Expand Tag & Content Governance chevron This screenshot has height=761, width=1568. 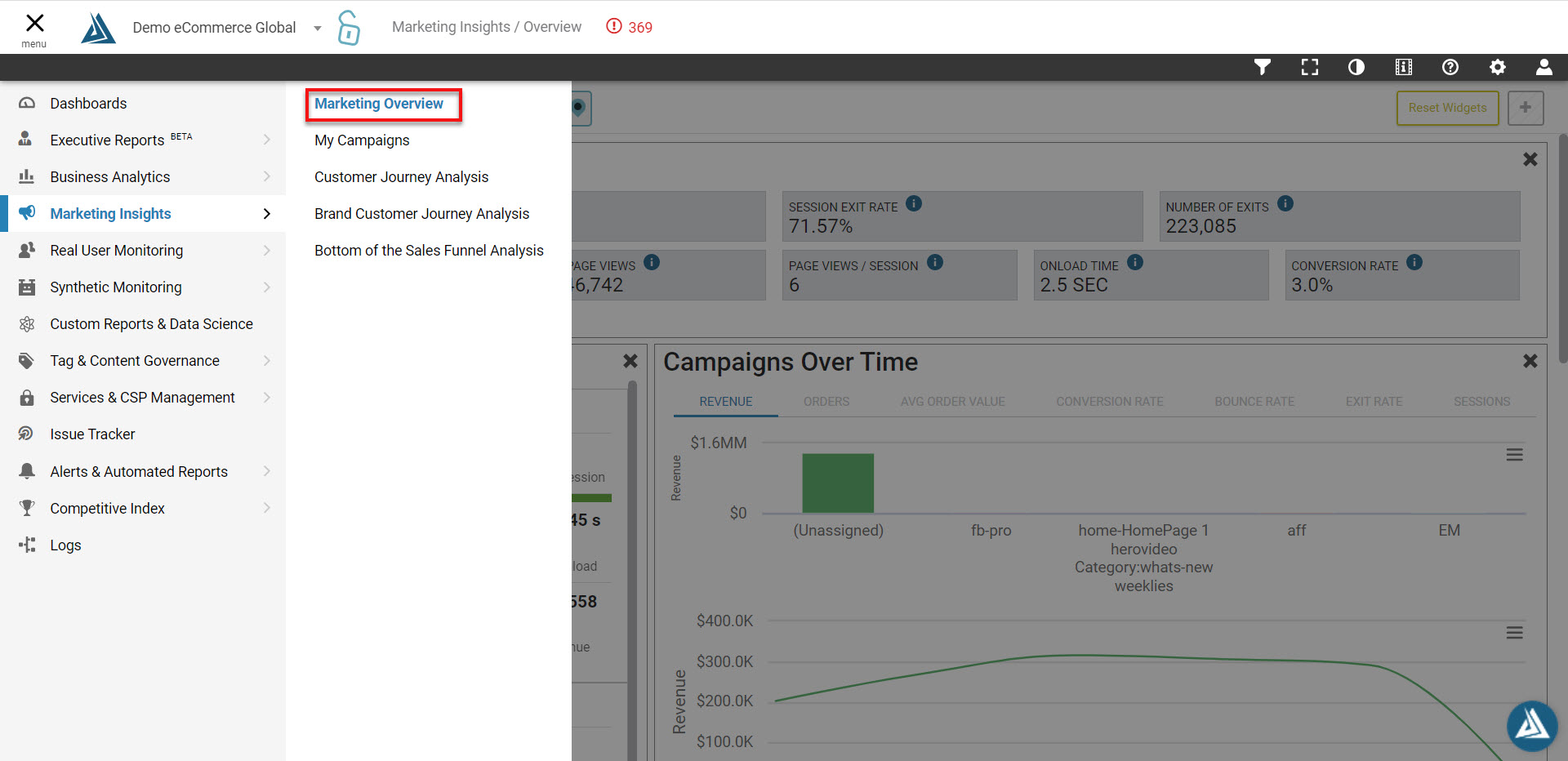(267, 361)
